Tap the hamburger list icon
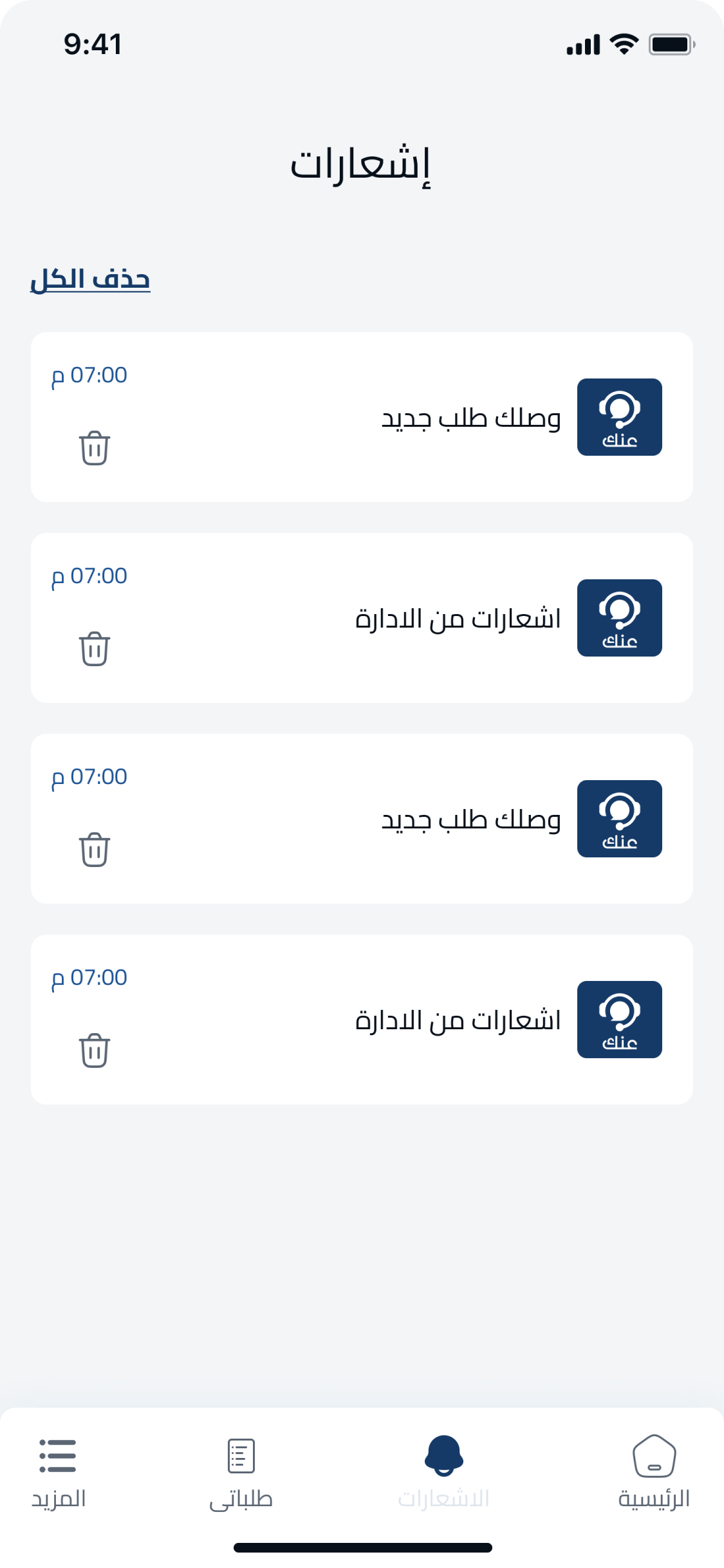This screenshot has height=1568, width=724. [x=58, y=1456]
